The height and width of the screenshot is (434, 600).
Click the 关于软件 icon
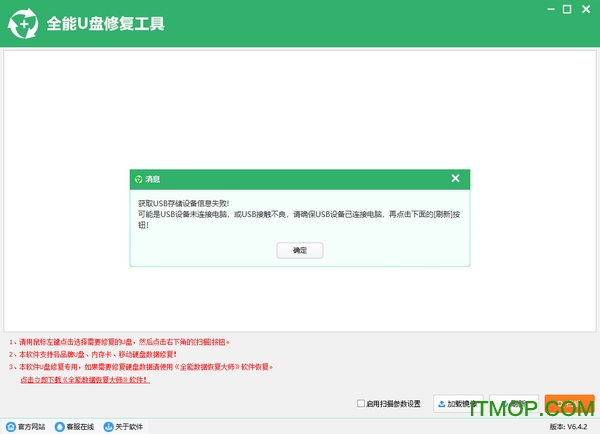109,426
